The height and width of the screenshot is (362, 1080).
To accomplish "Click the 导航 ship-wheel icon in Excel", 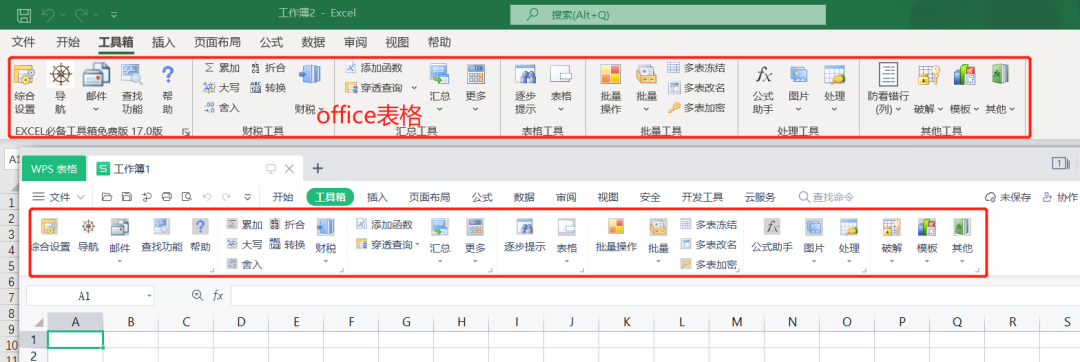I will tap(61, 75).
